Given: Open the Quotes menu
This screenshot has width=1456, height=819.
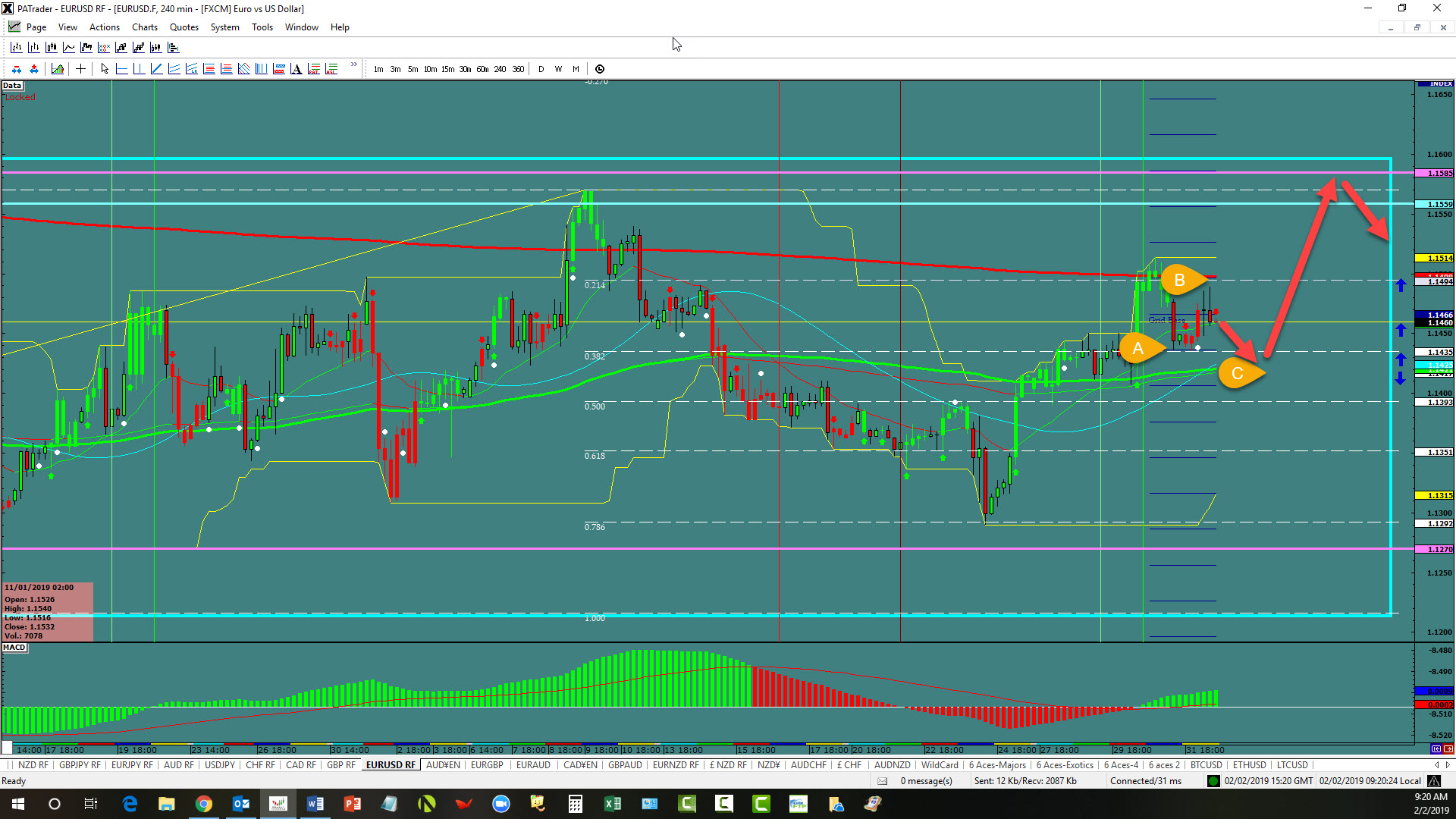Looking at the screenshot, I should (x=184, y=27).
